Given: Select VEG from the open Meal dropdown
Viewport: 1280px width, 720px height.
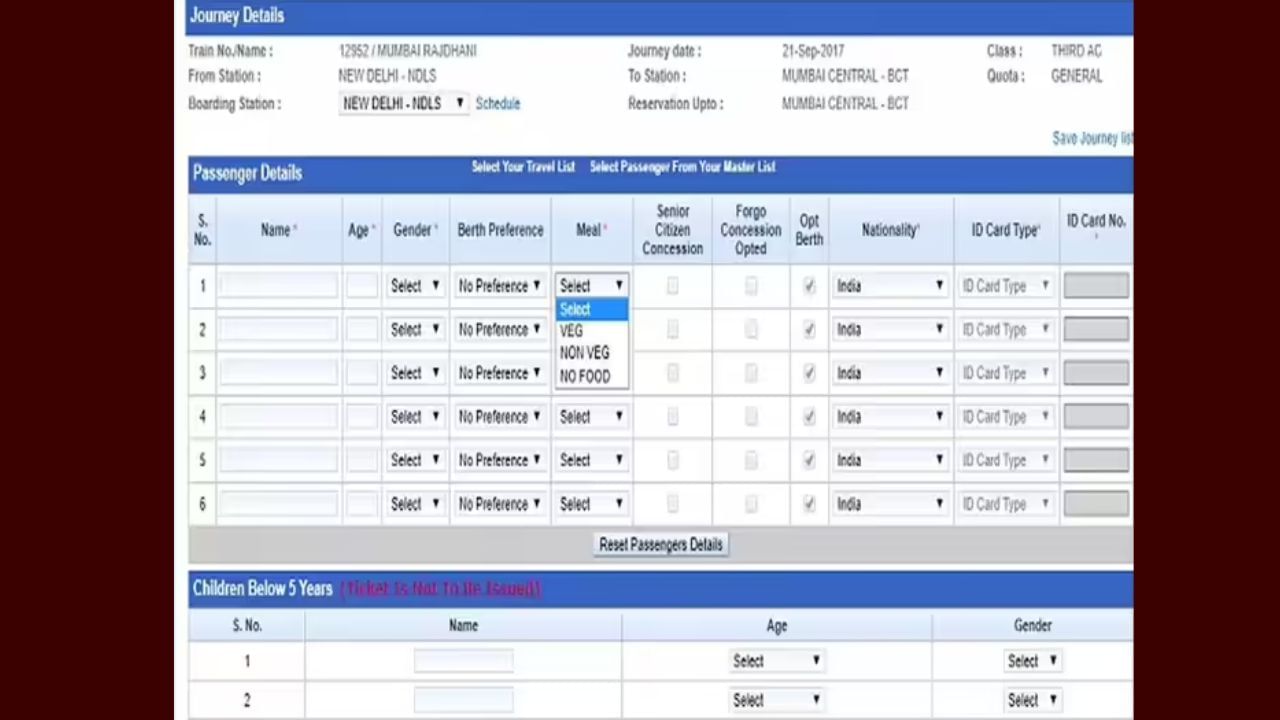Looking at the screenshot, I should 572,331.
